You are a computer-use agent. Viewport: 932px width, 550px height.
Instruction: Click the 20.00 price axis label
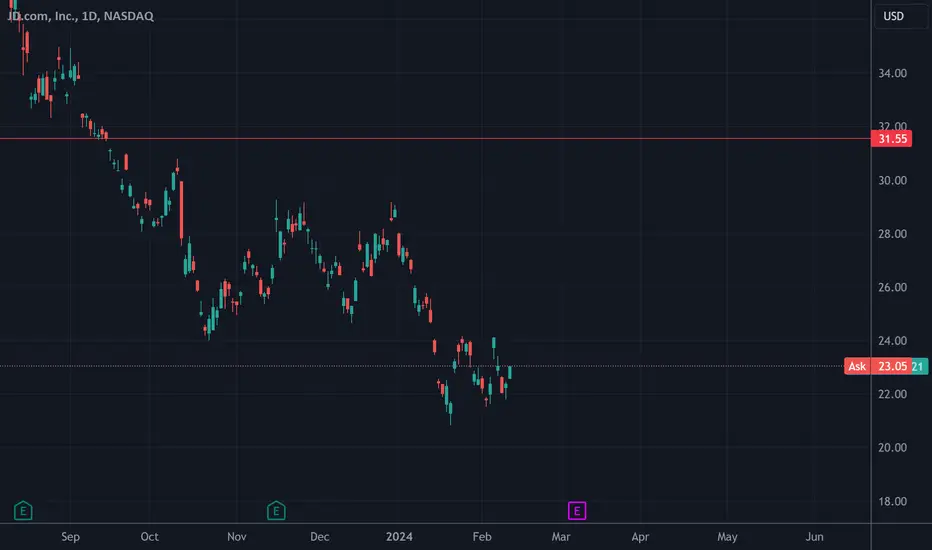[x=892, y=448]
